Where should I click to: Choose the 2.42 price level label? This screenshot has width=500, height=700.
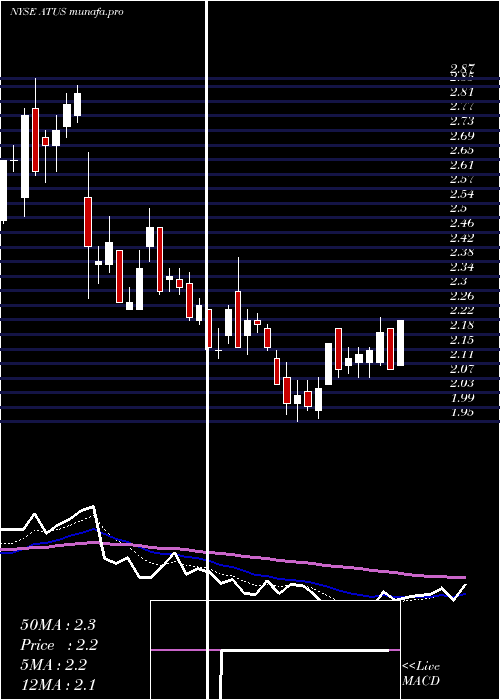tap(462, 238)
